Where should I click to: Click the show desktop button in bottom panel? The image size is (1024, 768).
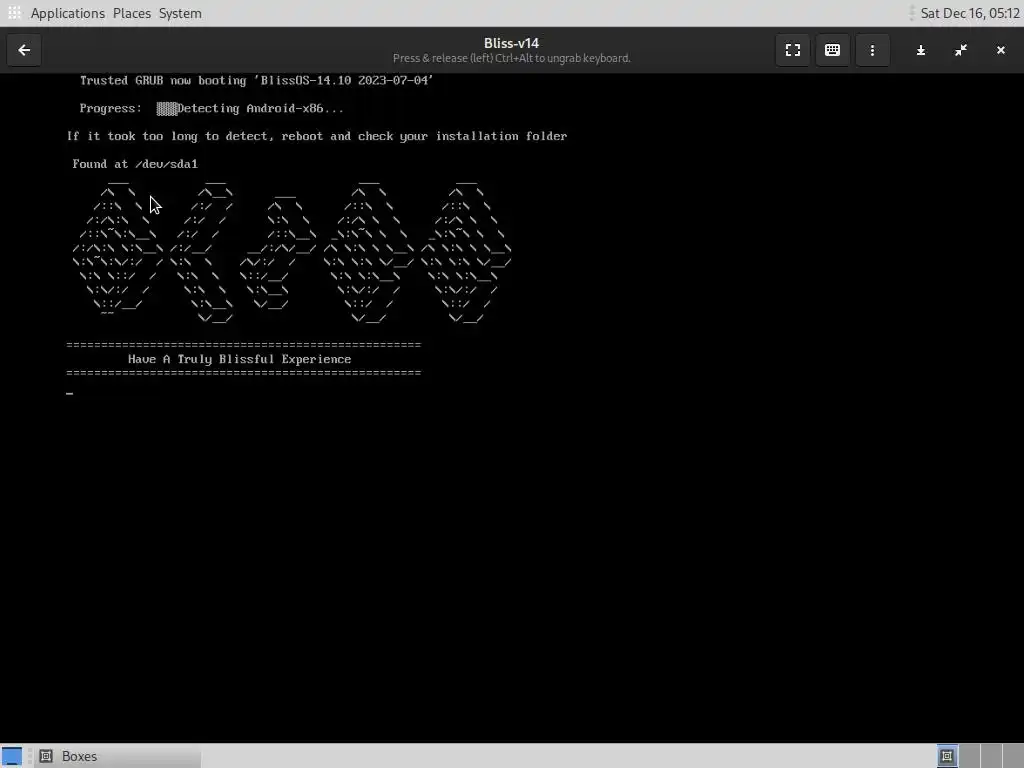pyautogui.click(x=12, y=756)
